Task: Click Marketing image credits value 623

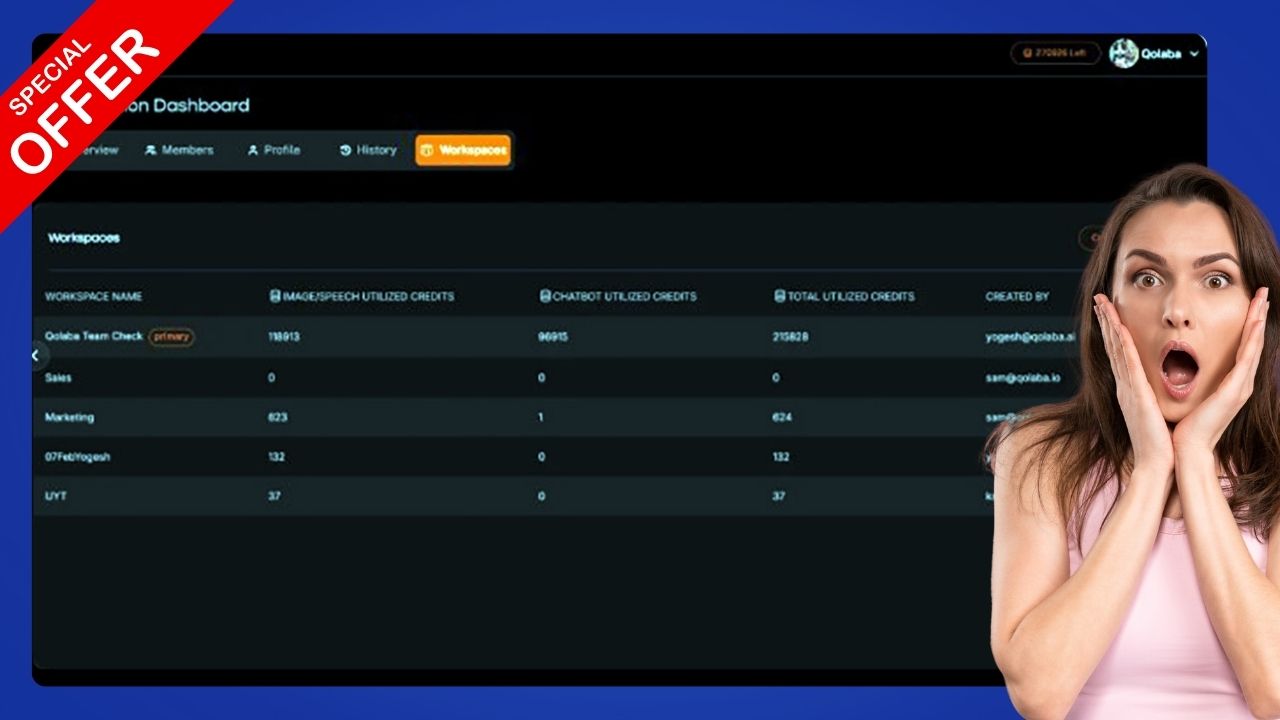Action: [x=277, y=417]
